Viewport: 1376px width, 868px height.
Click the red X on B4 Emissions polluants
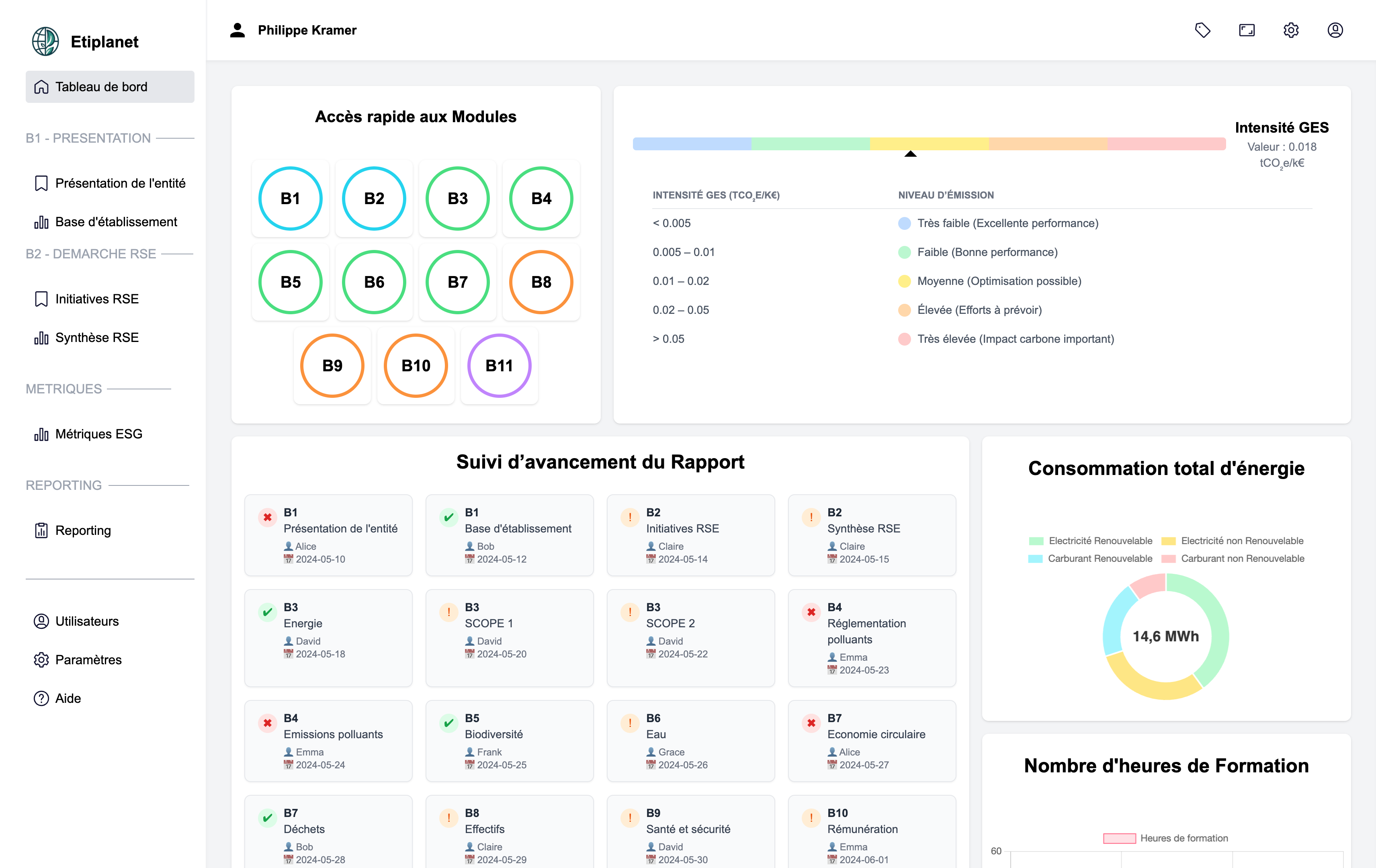pyautogui.click(x=267, y=723)
